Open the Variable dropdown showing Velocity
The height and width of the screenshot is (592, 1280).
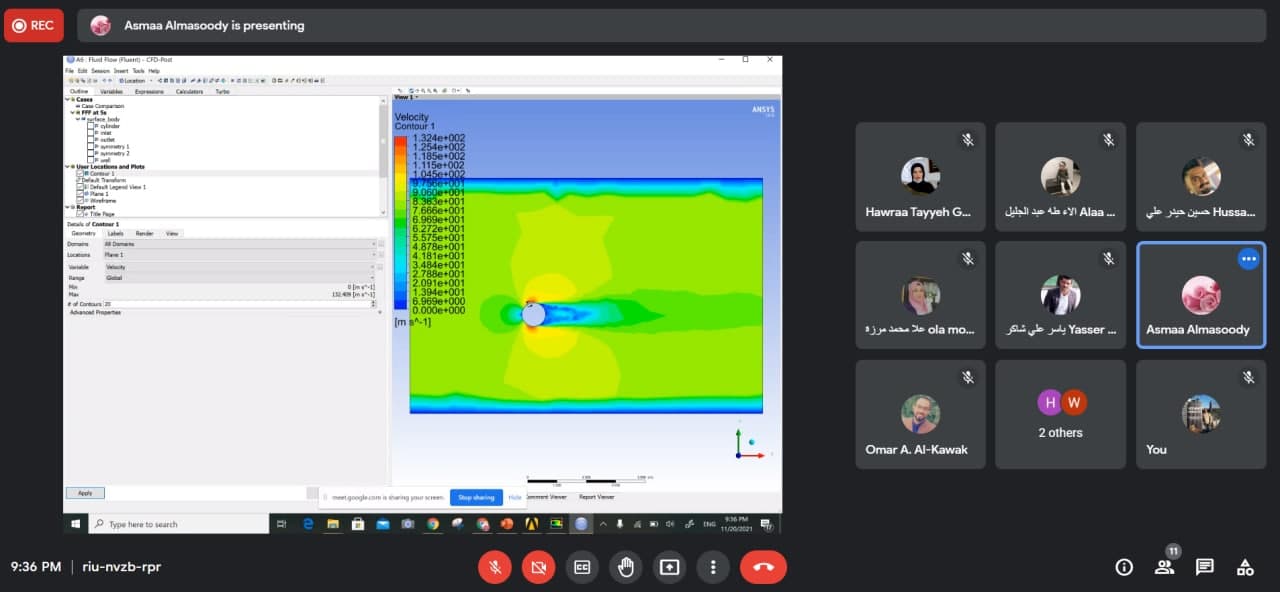[240, 267]
